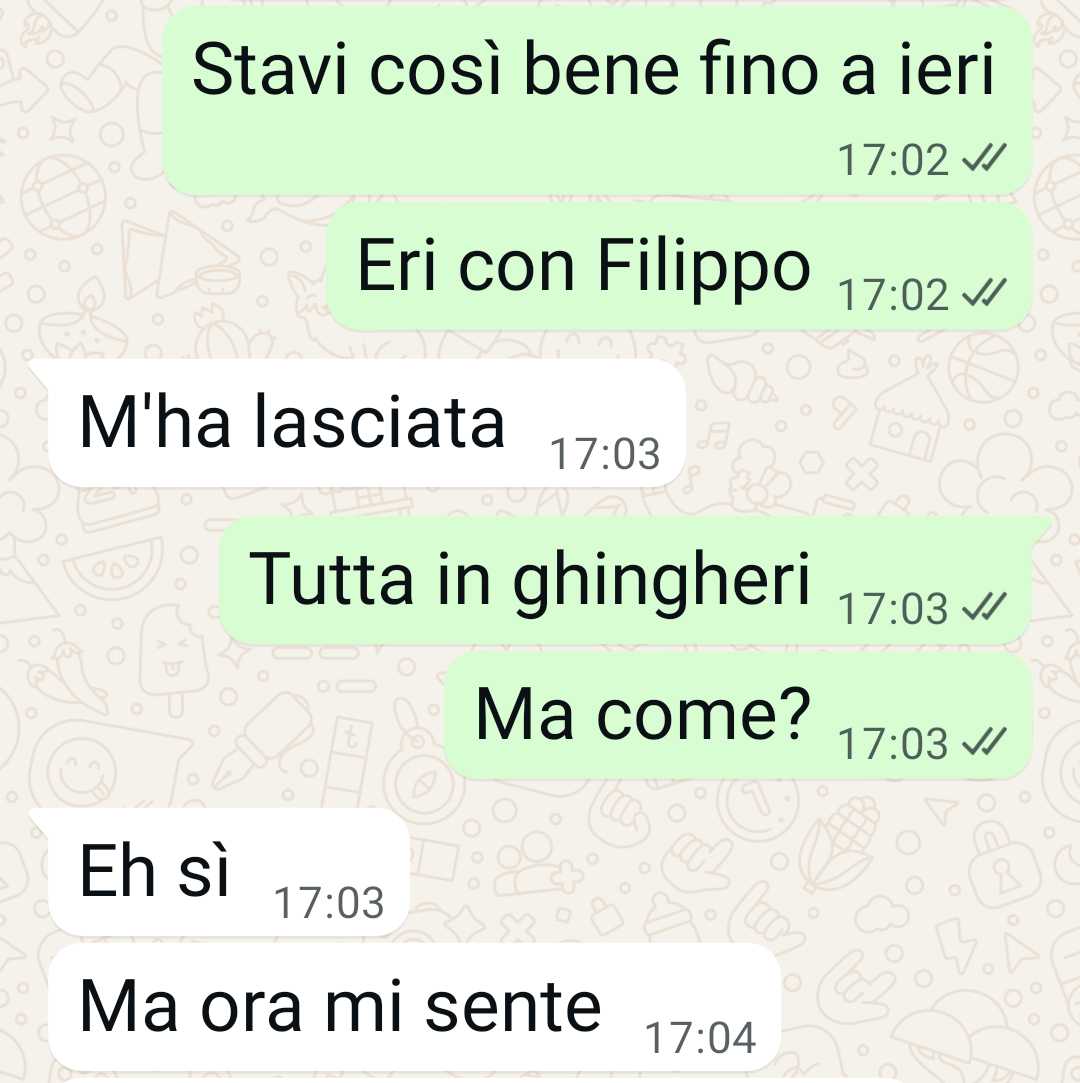Click double checkmarks beside 'Eri con Filippo'
The width and height of the screenshot is (1080, 1083).
(985, 294)
